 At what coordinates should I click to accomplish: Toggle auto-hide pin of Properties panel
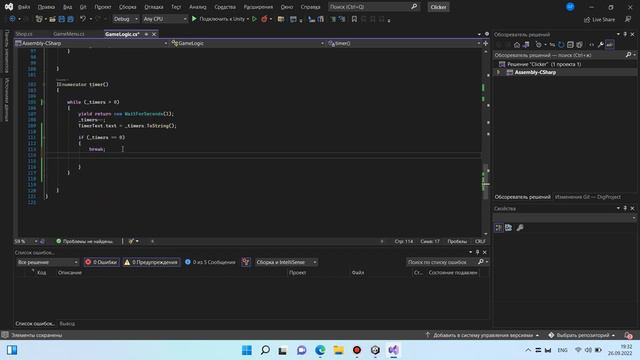pos(625,208)
